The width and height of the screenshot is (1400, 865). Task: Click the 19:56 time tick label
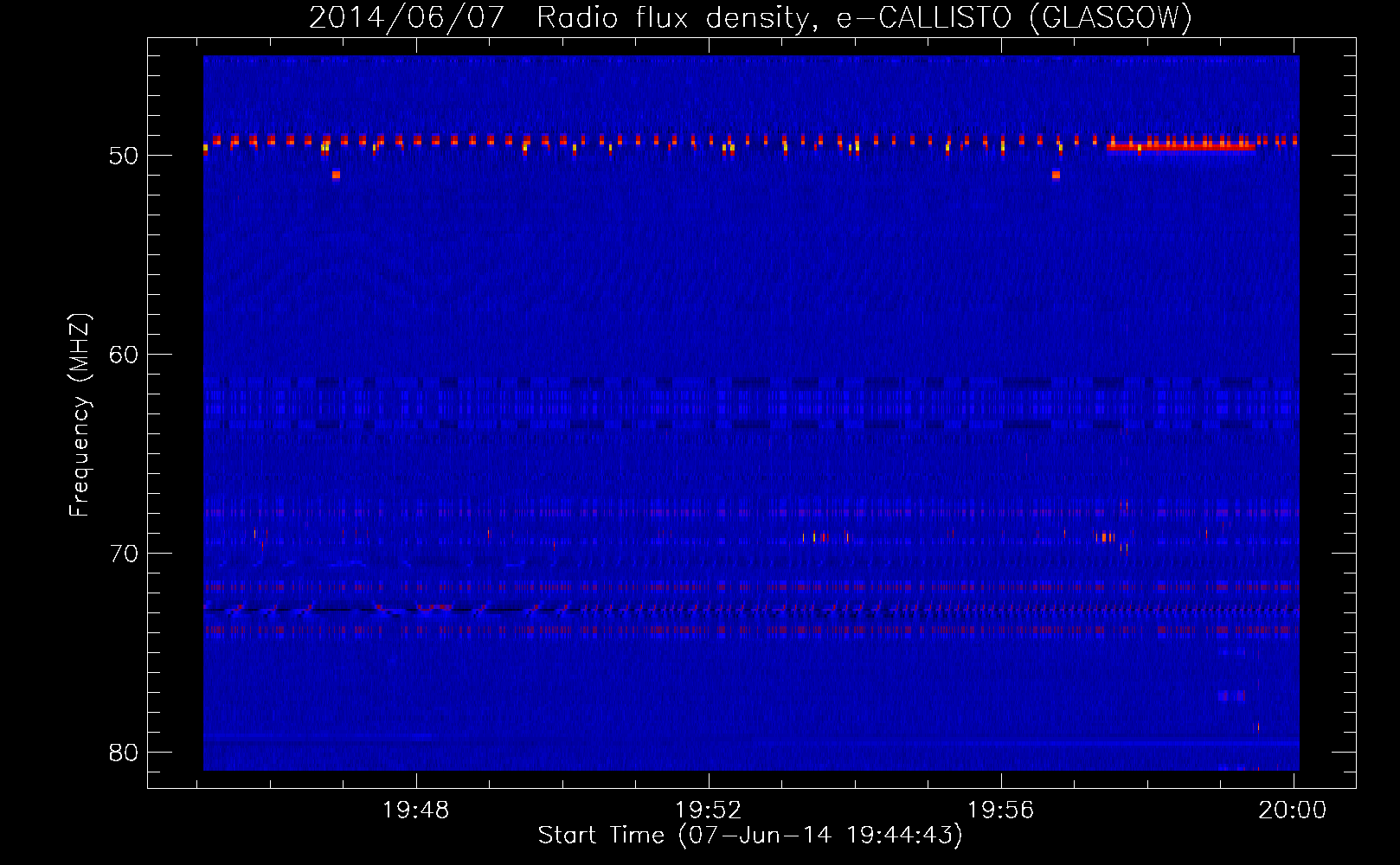click(x=1000, y=811)
